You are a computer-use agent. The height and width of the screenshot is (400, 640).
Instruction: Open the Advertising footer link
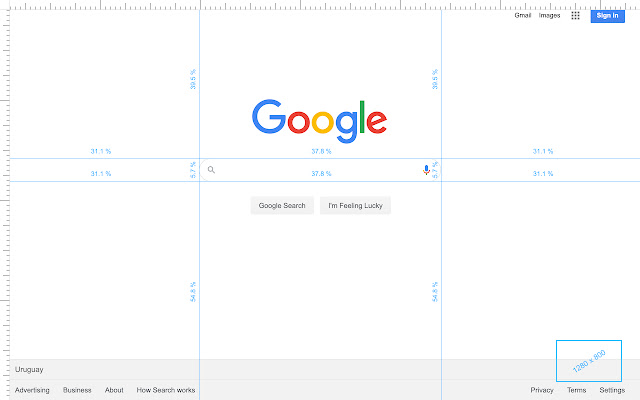click(32, 390)
